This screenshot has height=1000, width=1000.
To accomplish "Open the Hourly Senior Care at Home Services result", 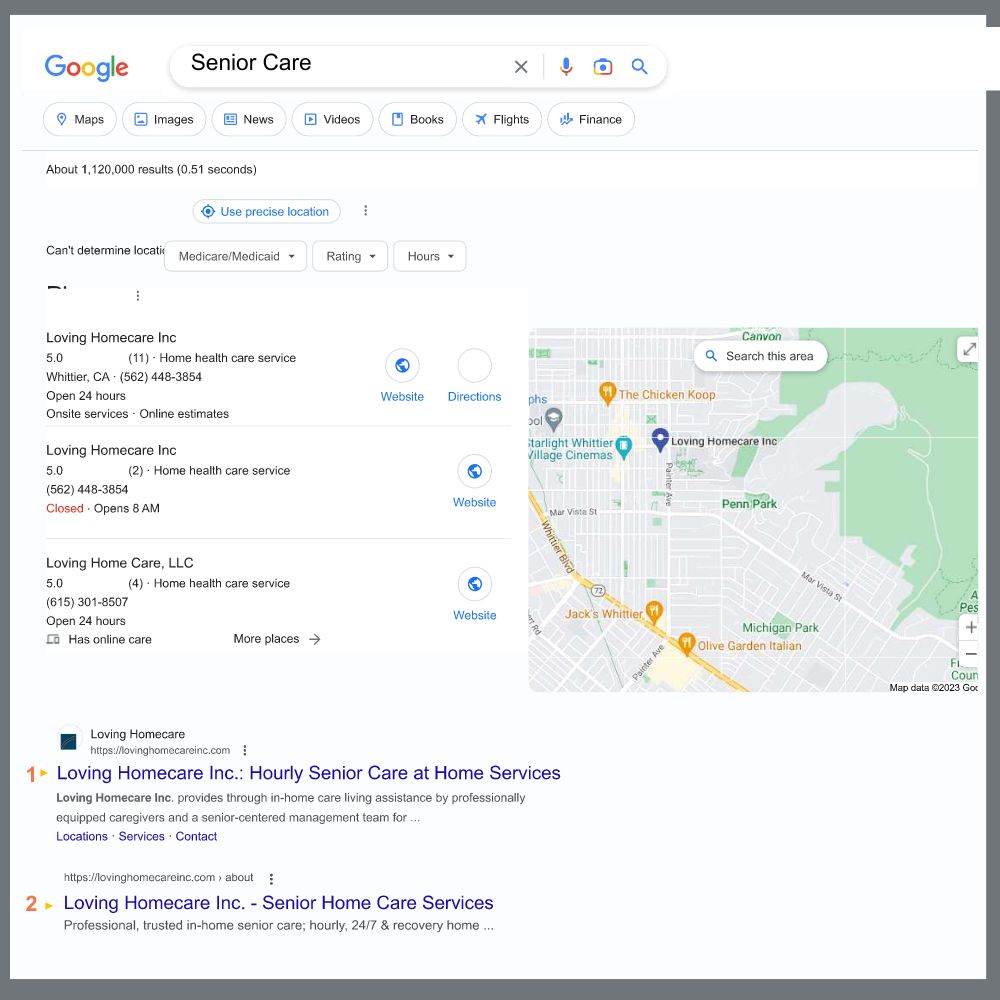I will click(309, 773).
